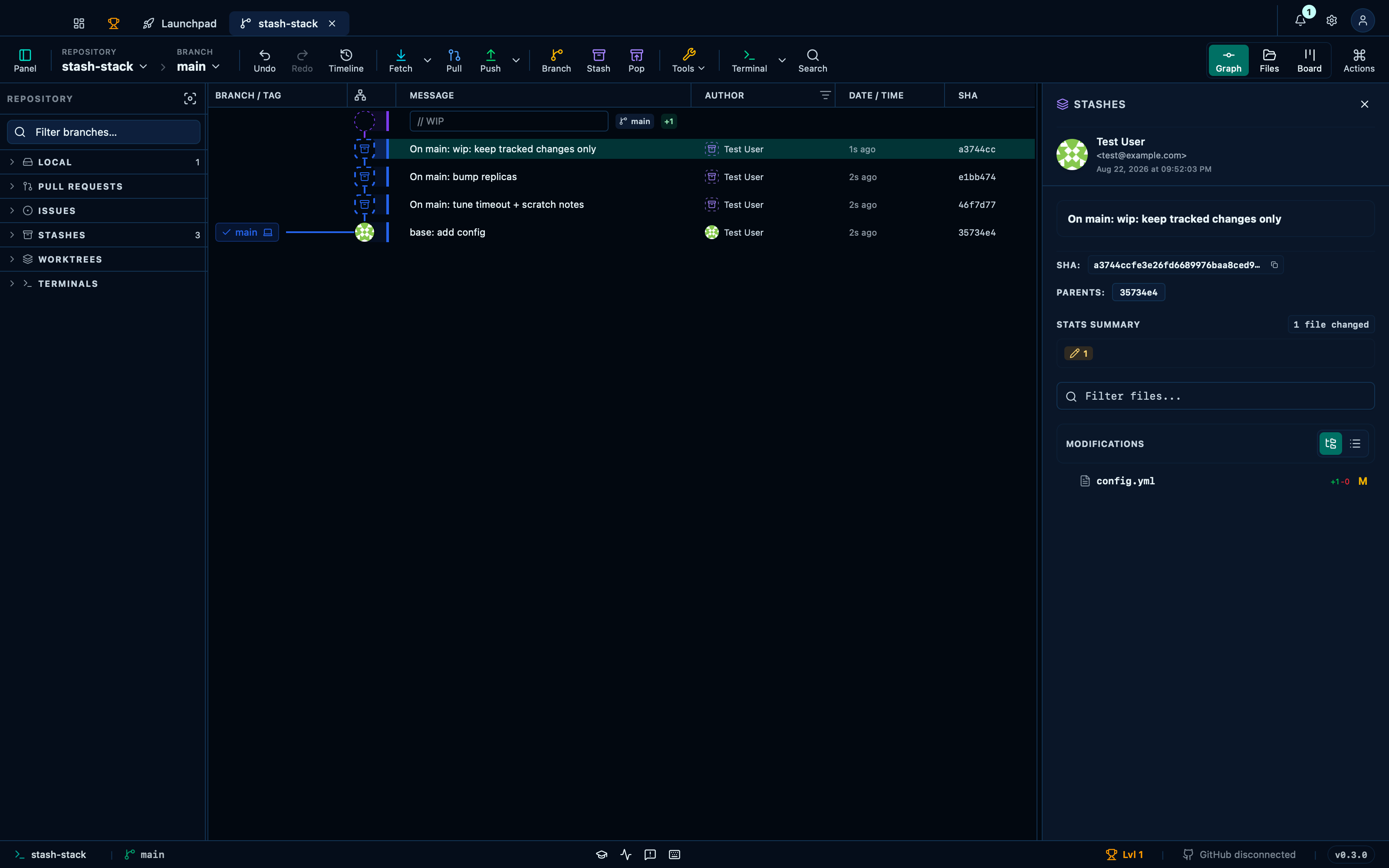Open the activity pulse icon
This screenshot has height=868, width=1389.
pos(625,854)
